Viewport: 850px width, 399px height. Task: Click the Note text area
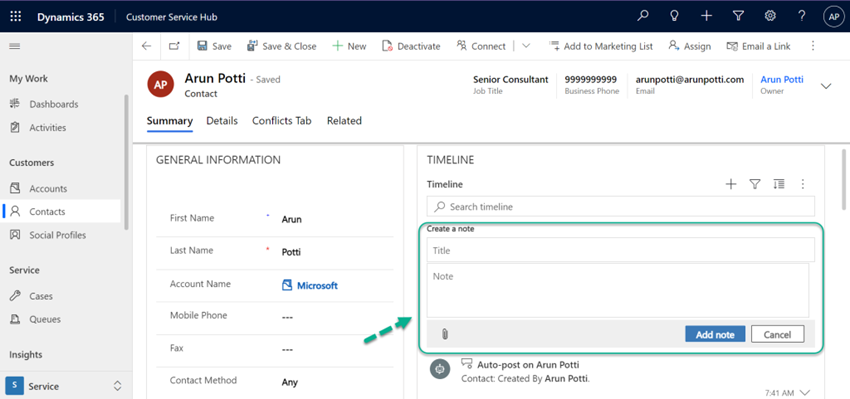click(x=618, y=291)
